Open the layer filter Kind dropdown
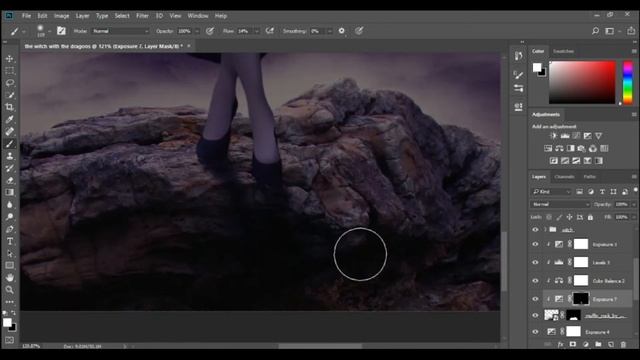640x360 pixels. pos(551,191)
